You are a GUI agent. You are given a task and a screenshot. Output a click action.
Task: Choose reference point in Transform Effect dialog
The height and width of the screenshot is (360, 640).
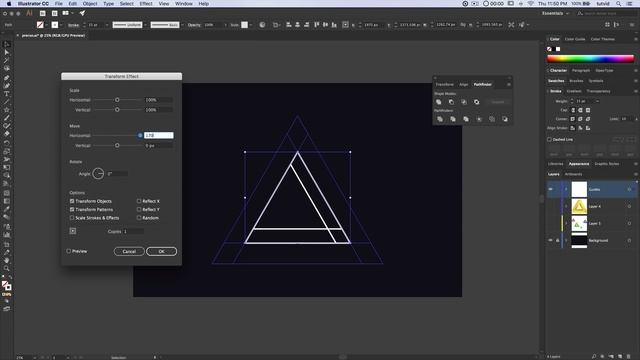click(x=73, y=231)
